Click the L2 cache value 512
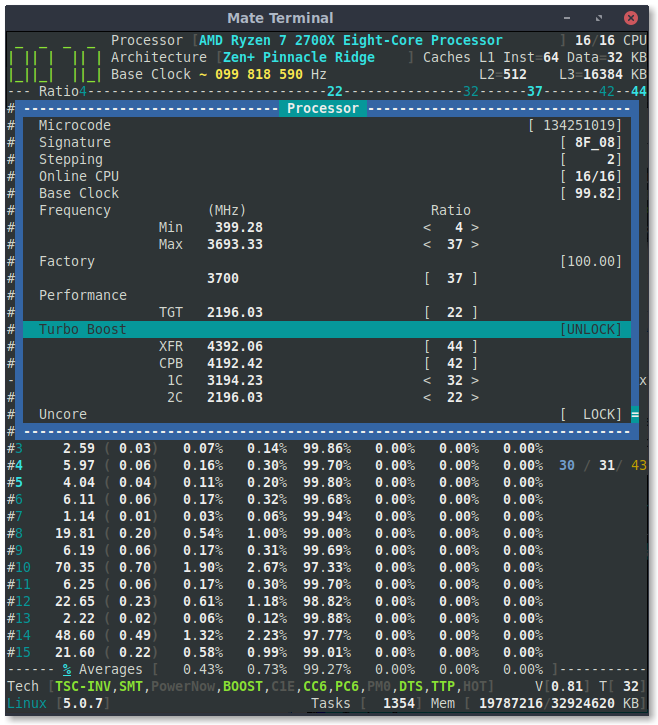 tap(515, 74)
